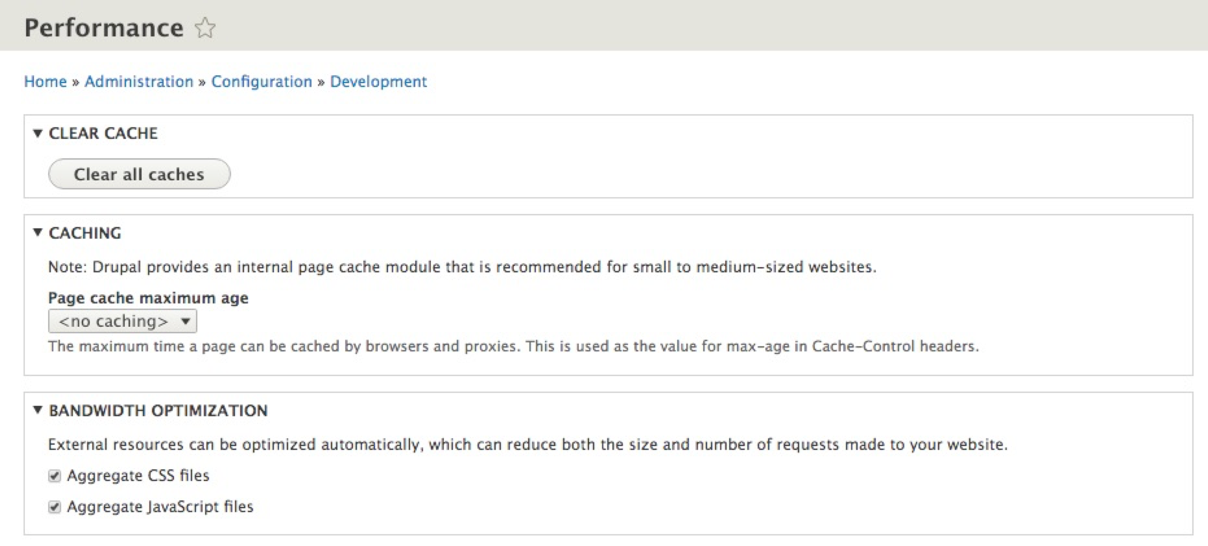Click the star shortcut icon beside Performance
The height and width of the screenshot is (546, 1208).
[x=203, y=29]
